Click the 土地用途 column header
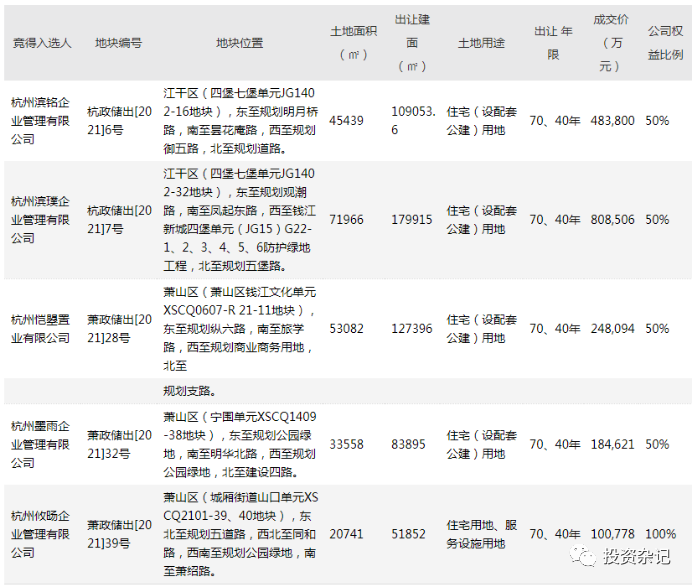This screenshot has height=587, width=693. (481, 43)
